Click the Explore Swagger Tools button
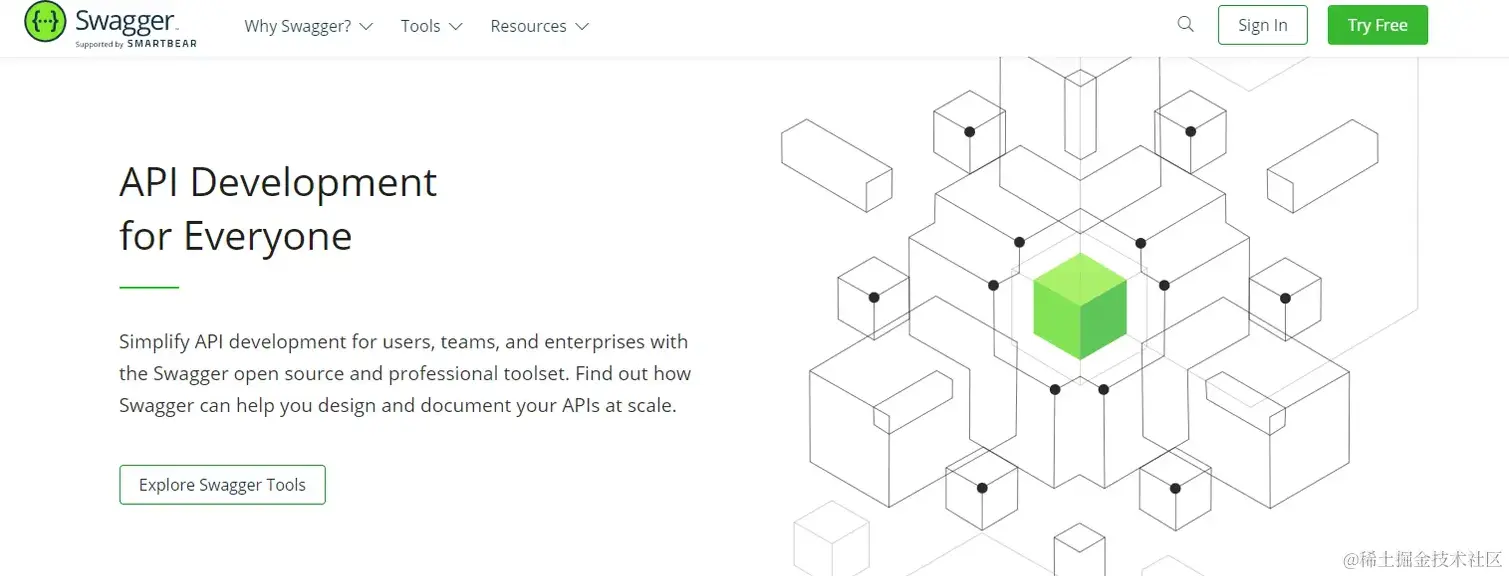Viewport: 1509px width, 576px height. (222, 485)
